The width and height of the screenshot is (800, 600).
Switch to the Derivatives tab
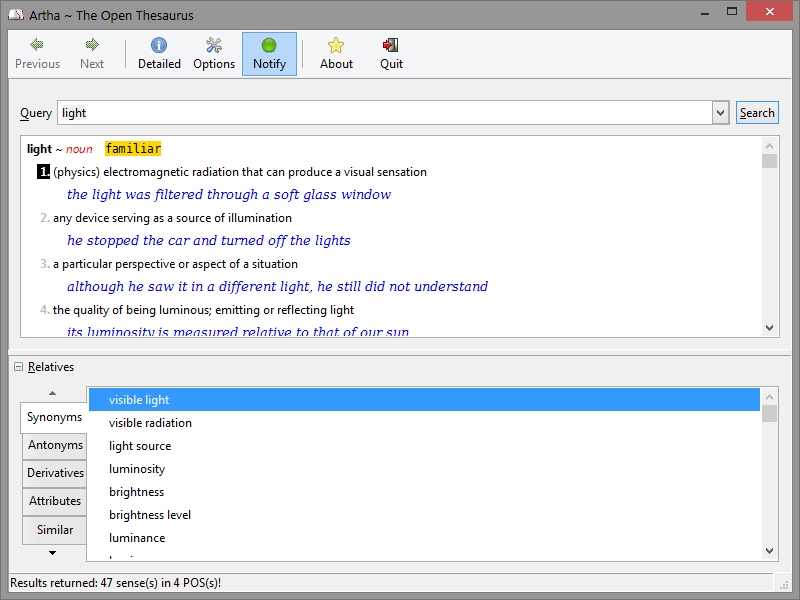(x=55, y=473)
